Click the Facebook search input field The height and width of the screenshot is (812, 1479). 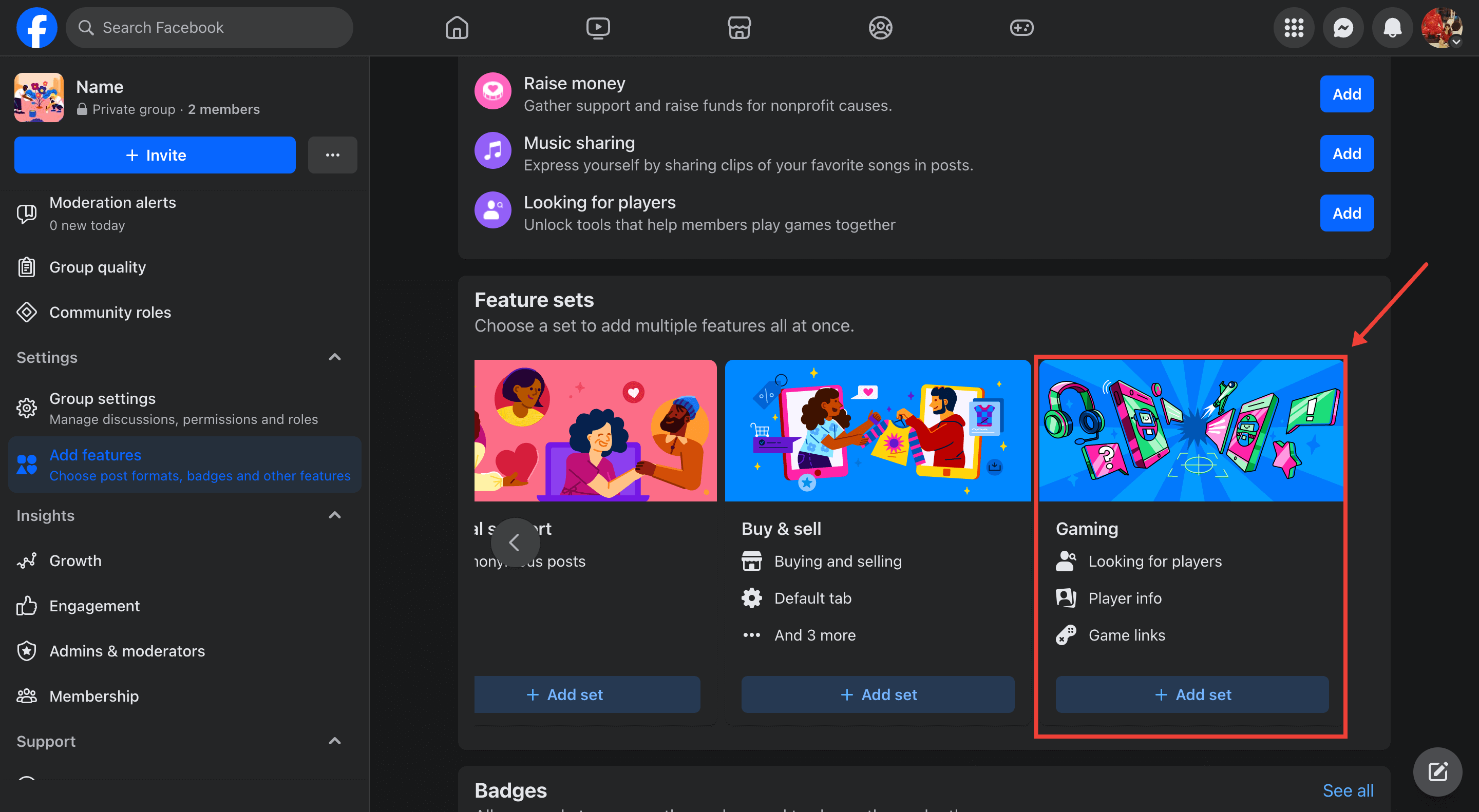tap(209, 28)
